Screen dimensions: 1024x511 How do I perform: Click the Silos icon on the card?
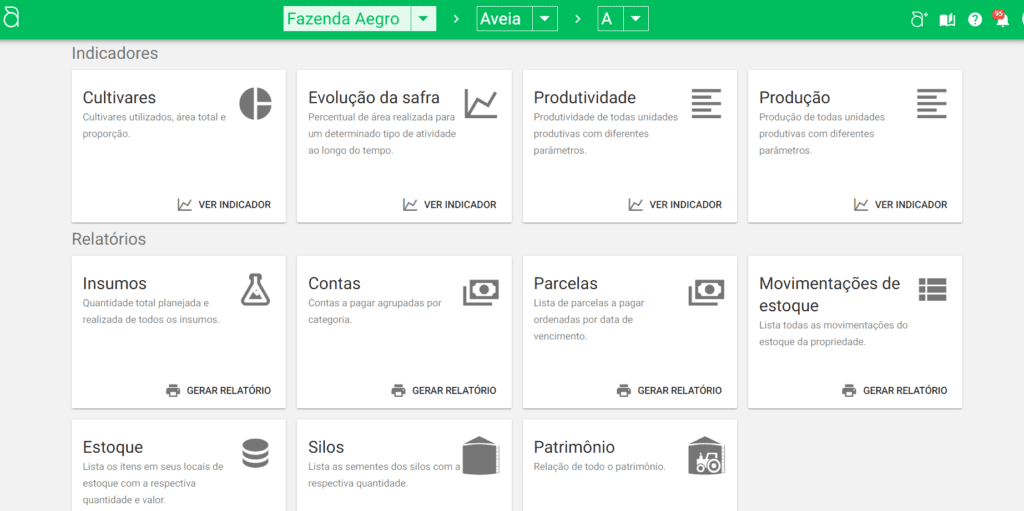pyautogui.click(x=480, y=455)
